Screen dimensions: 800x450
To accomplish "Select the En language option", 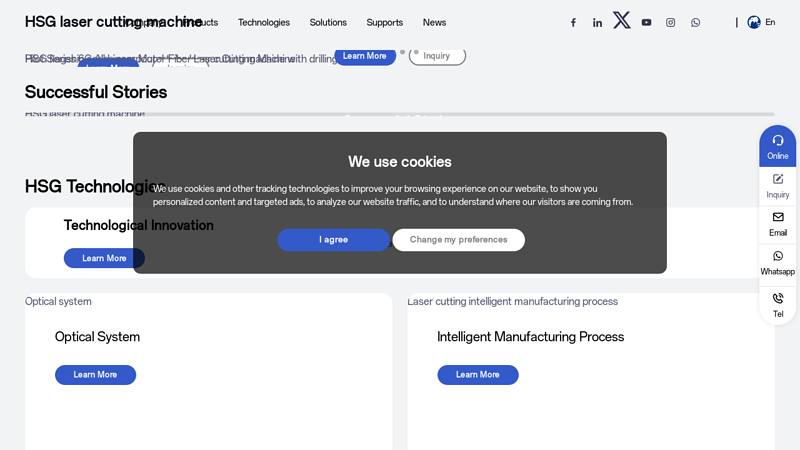I will pos(770,22).
